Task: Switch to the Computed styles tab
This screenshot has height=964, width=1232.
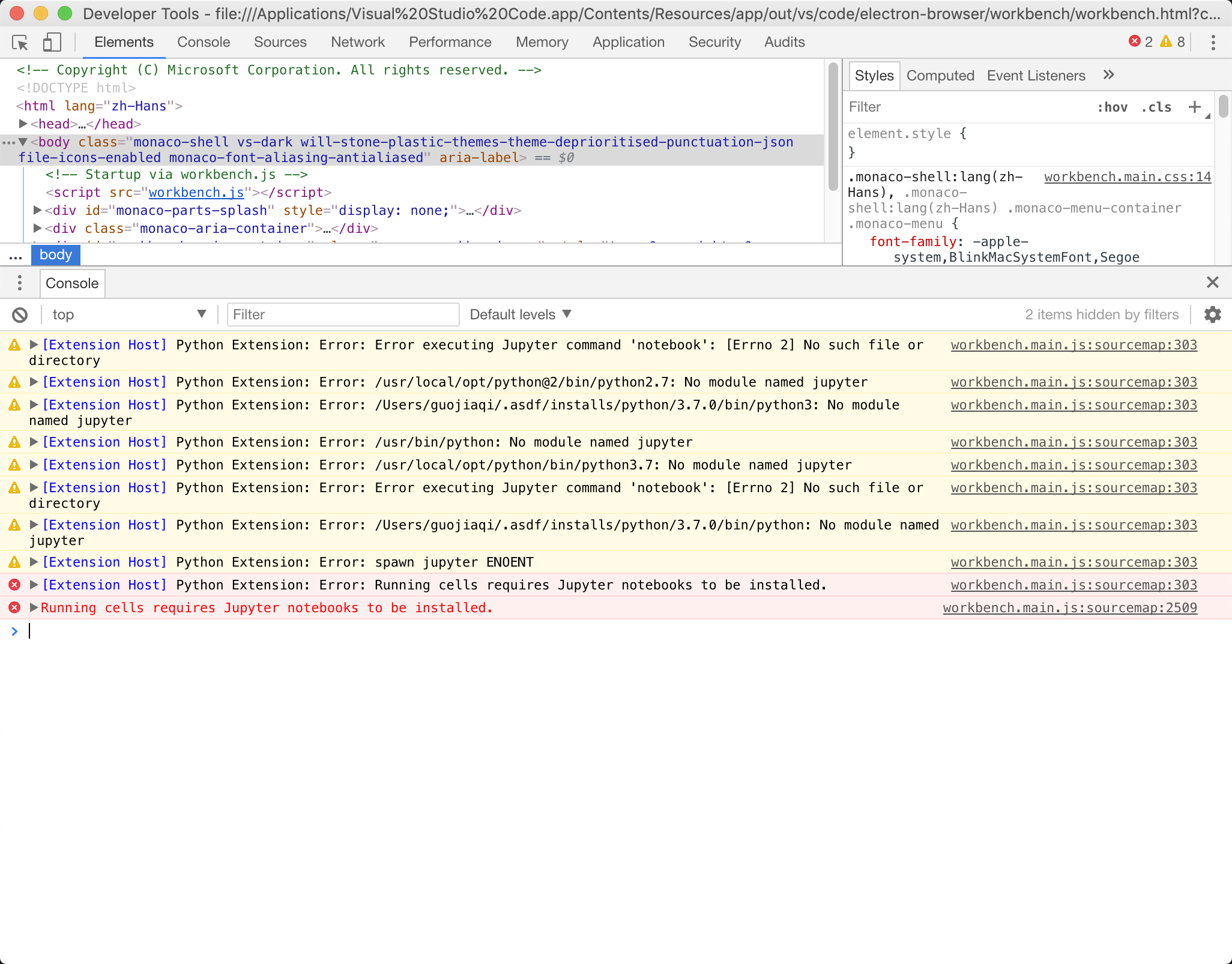Action: point(940,75)
